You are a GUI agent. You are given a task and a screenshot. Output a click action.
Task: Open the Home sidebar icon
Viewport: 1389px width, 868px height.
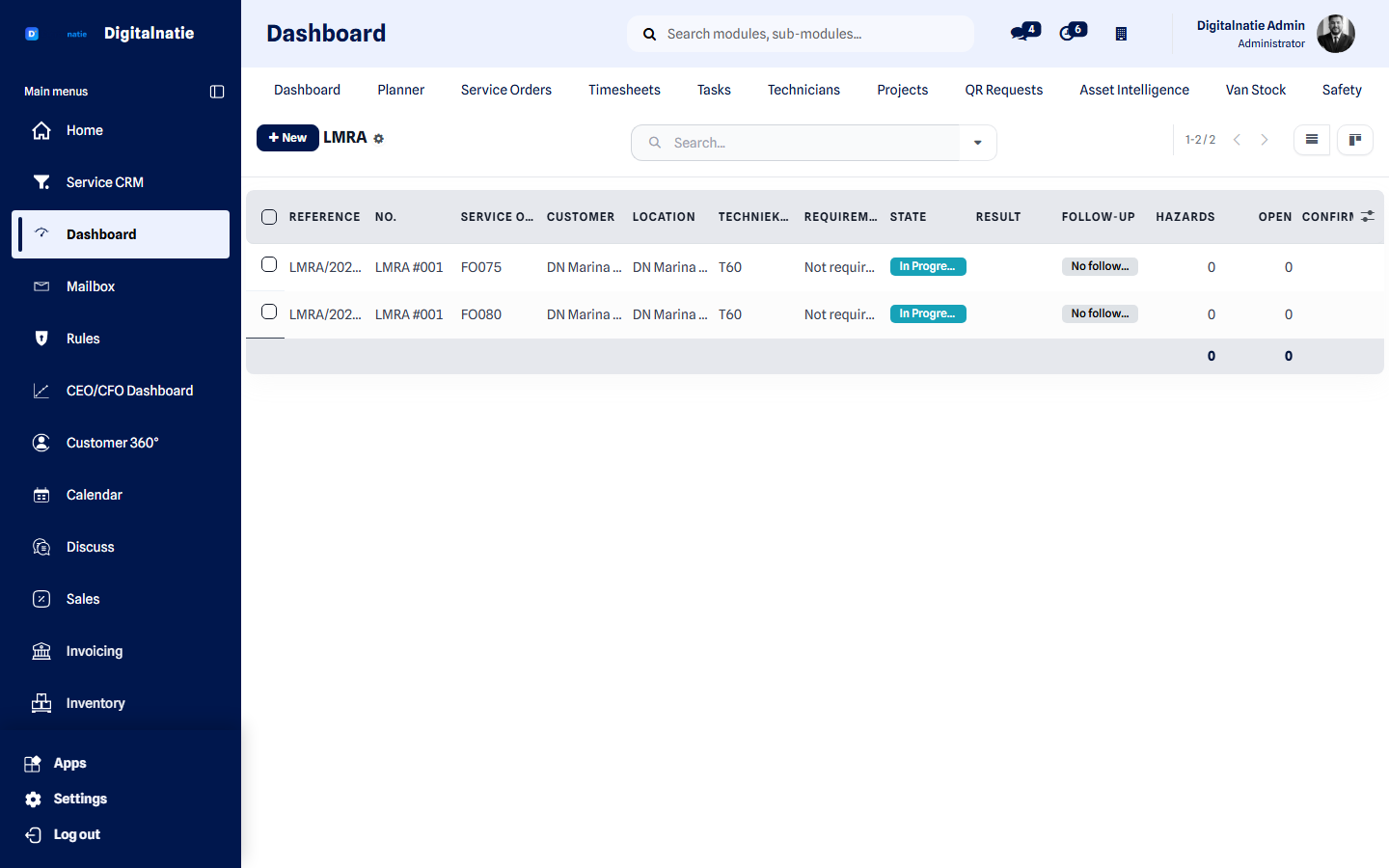click(x=41, y=130)
